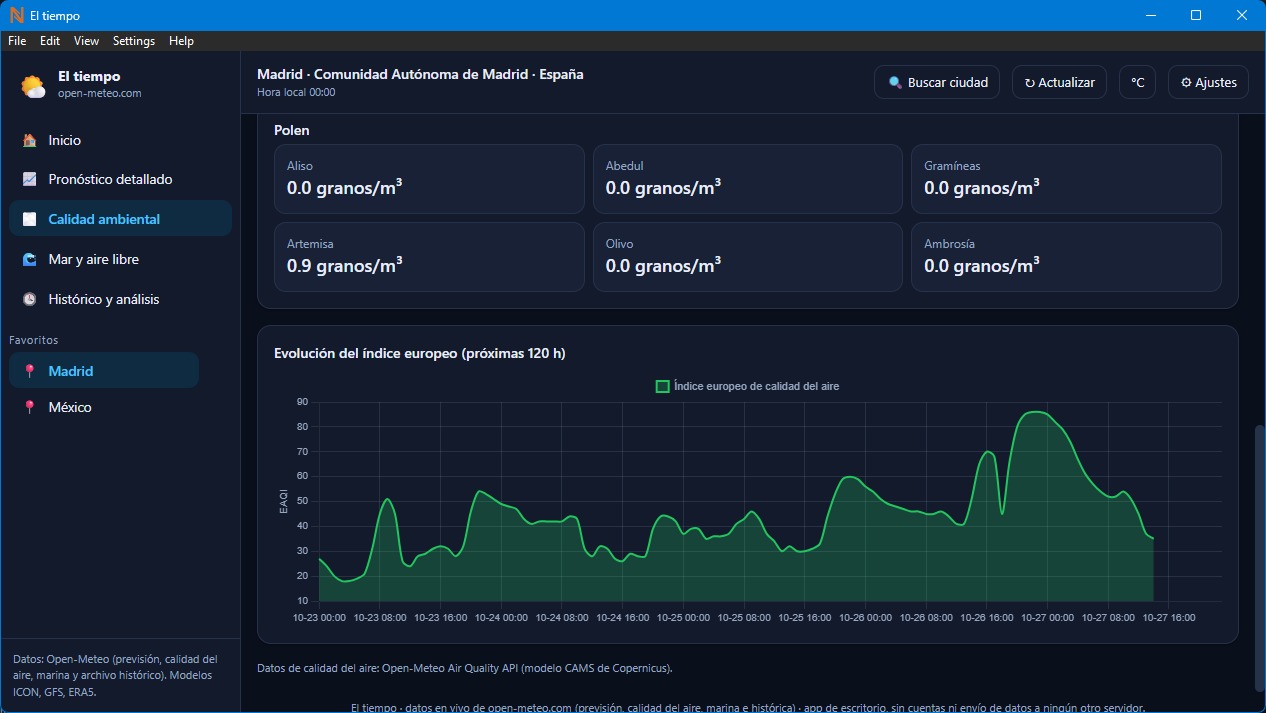Screen dimensions: 1266x713
Task: Click the pin icon next to Madrid favorite
Action: [x=30, y=371]
